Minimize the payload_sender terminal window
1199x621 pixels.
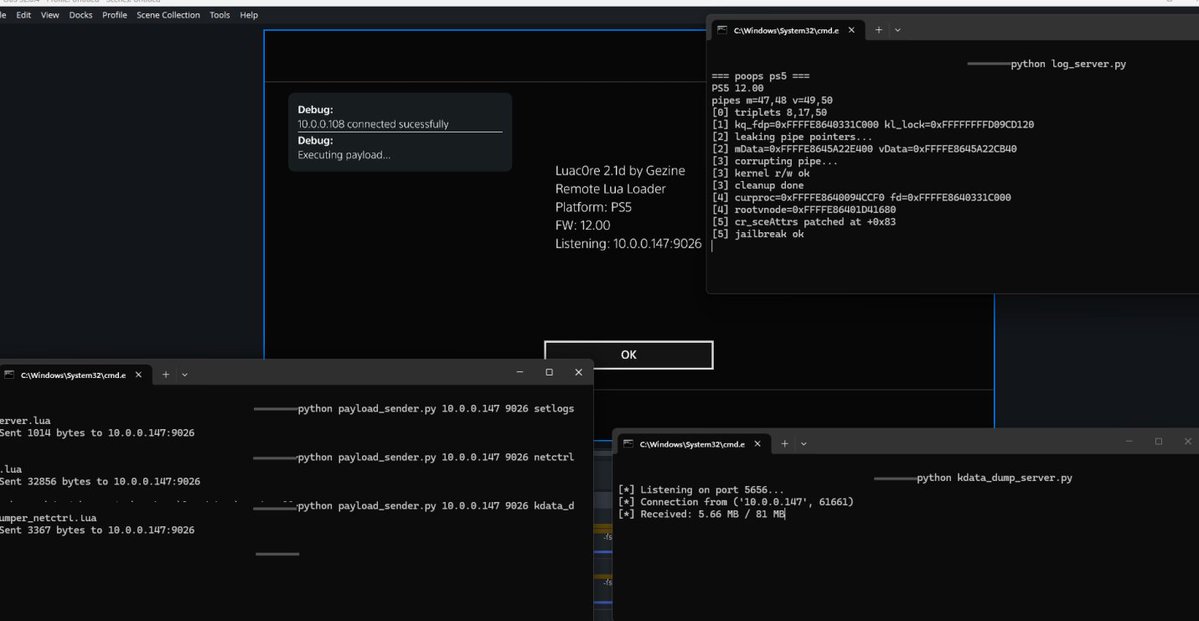click(520, 372)
